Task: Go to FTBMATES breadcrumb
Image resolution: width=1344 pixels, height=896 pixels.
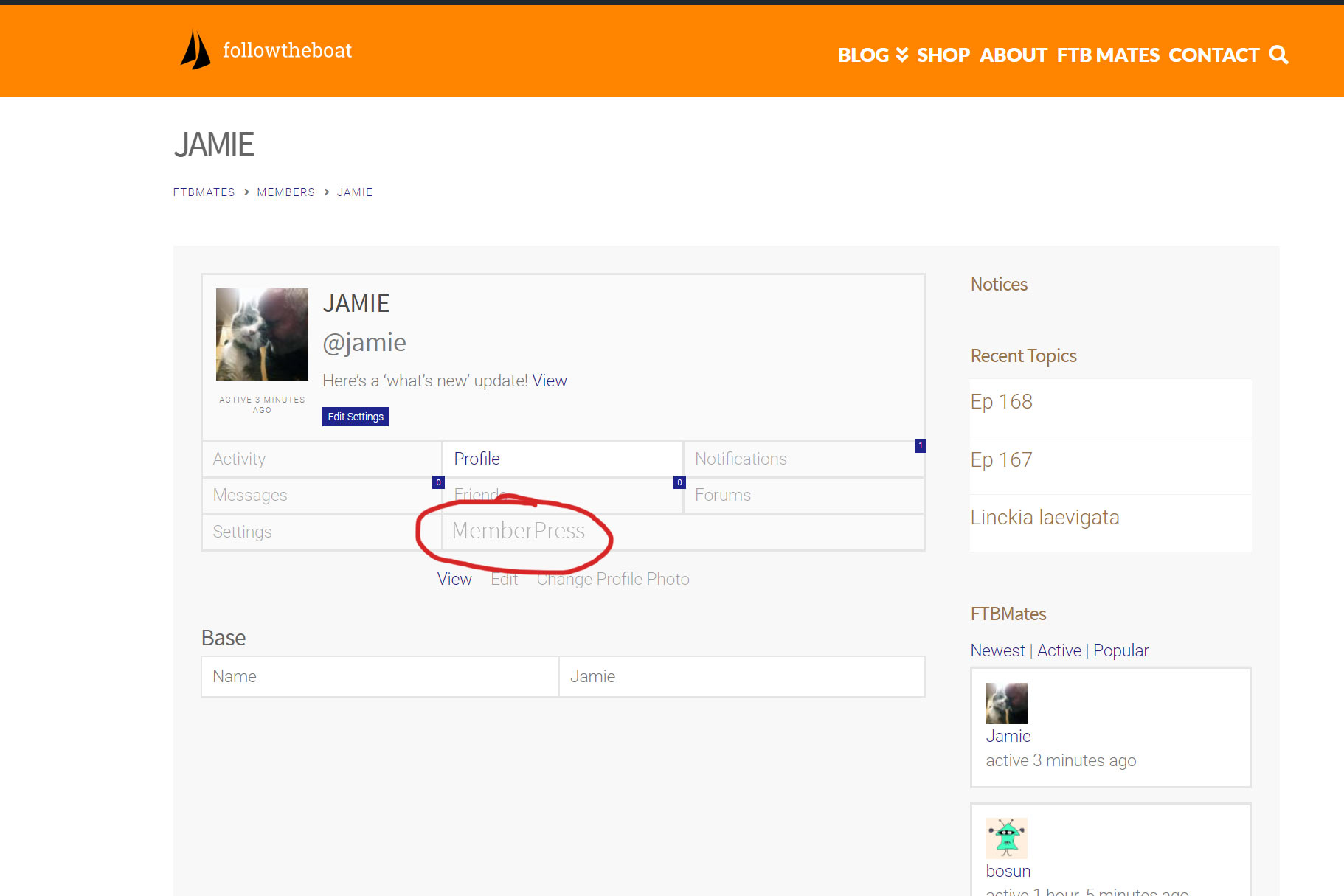Action: coord(204,192)
